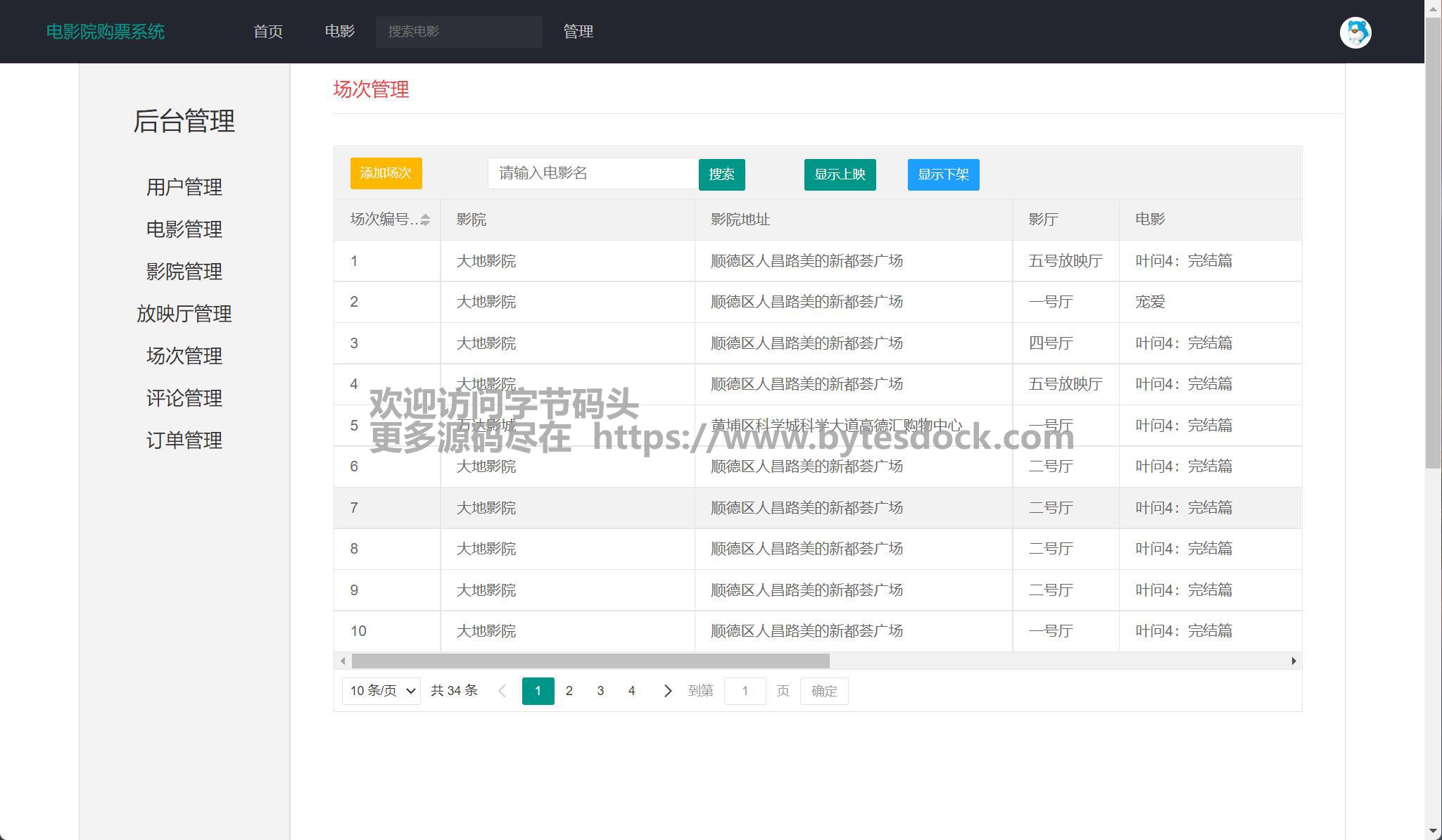Focus the 请输入电影名 input field
The width and height of the screenshot is (1442, 840).
(x=593, y=173)
